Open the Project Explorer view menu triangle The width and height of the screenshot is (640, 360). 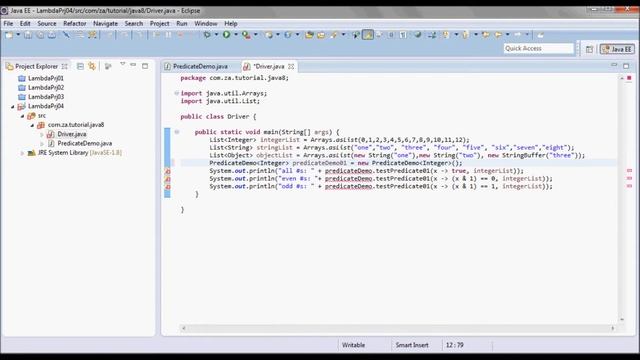coord(122,64)
